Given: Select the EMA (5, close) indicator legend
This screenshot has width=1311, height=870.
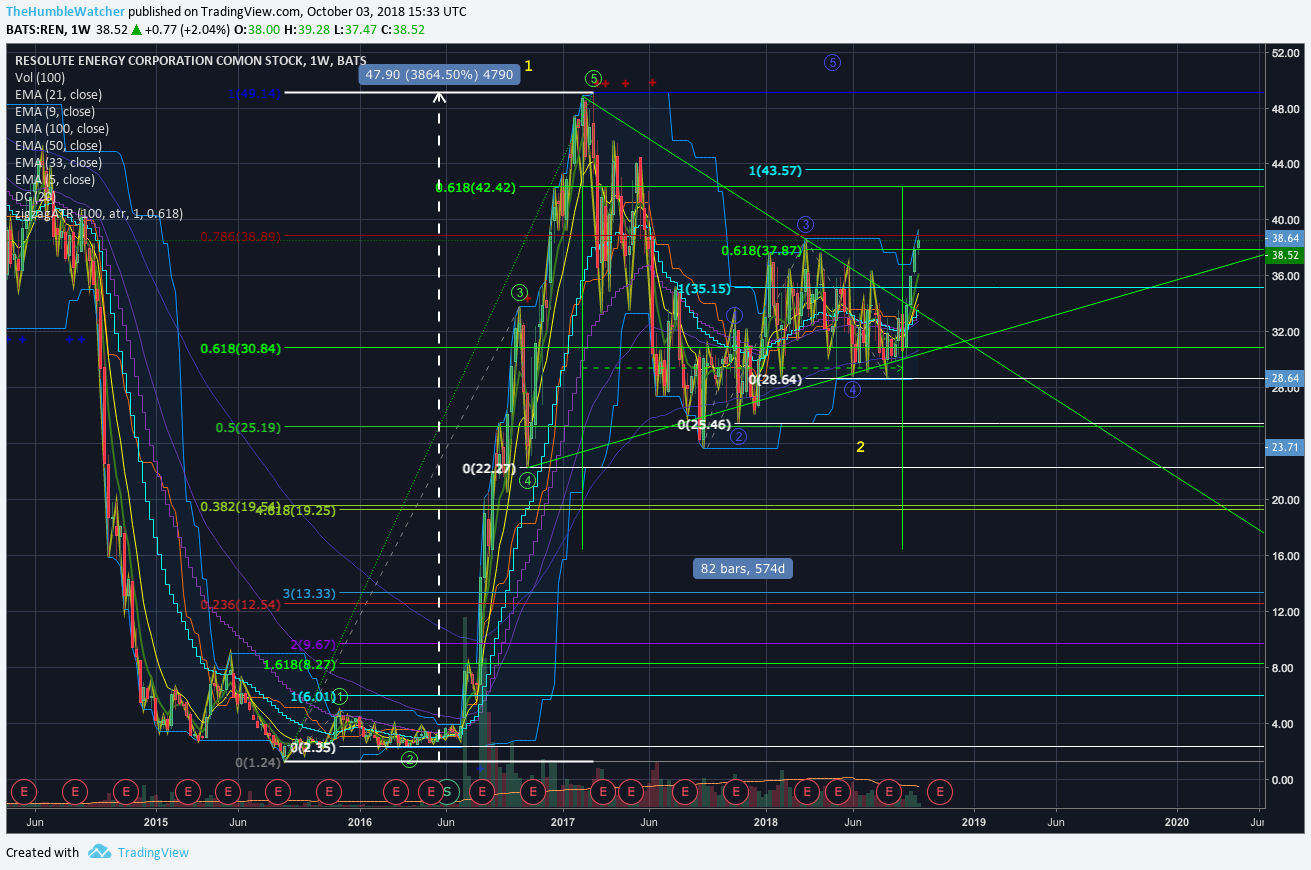Looking at the screenshot, I should point(54,179).
